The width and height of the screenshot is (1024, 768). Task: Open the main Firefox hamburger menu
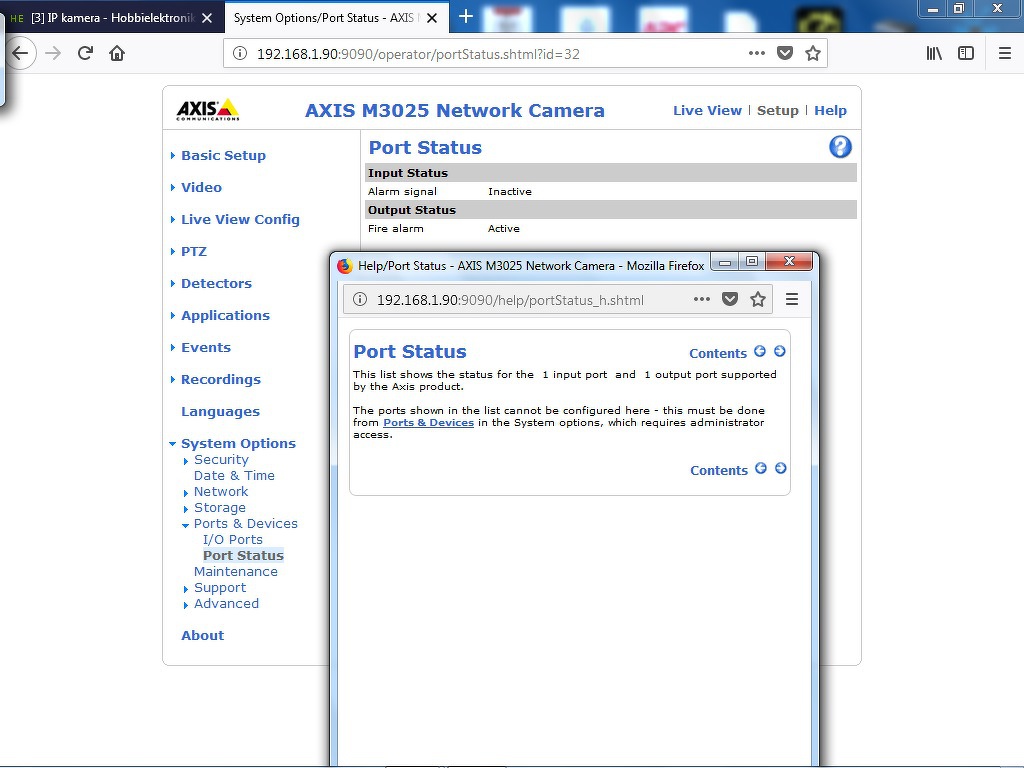coord(1005,54)
